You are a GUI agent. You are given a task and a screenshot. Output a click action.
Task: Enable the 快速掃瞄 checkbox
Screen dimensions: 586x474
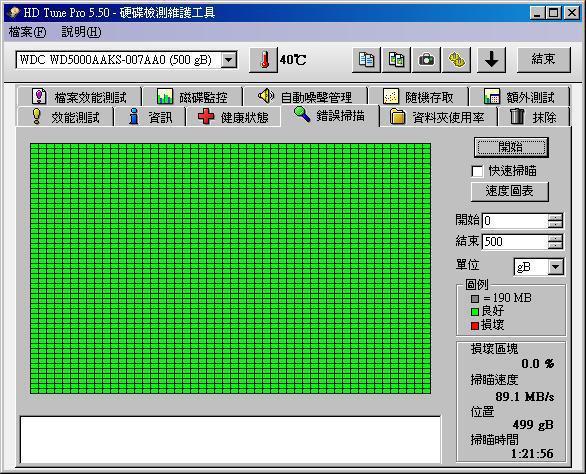tap(477, 171)
